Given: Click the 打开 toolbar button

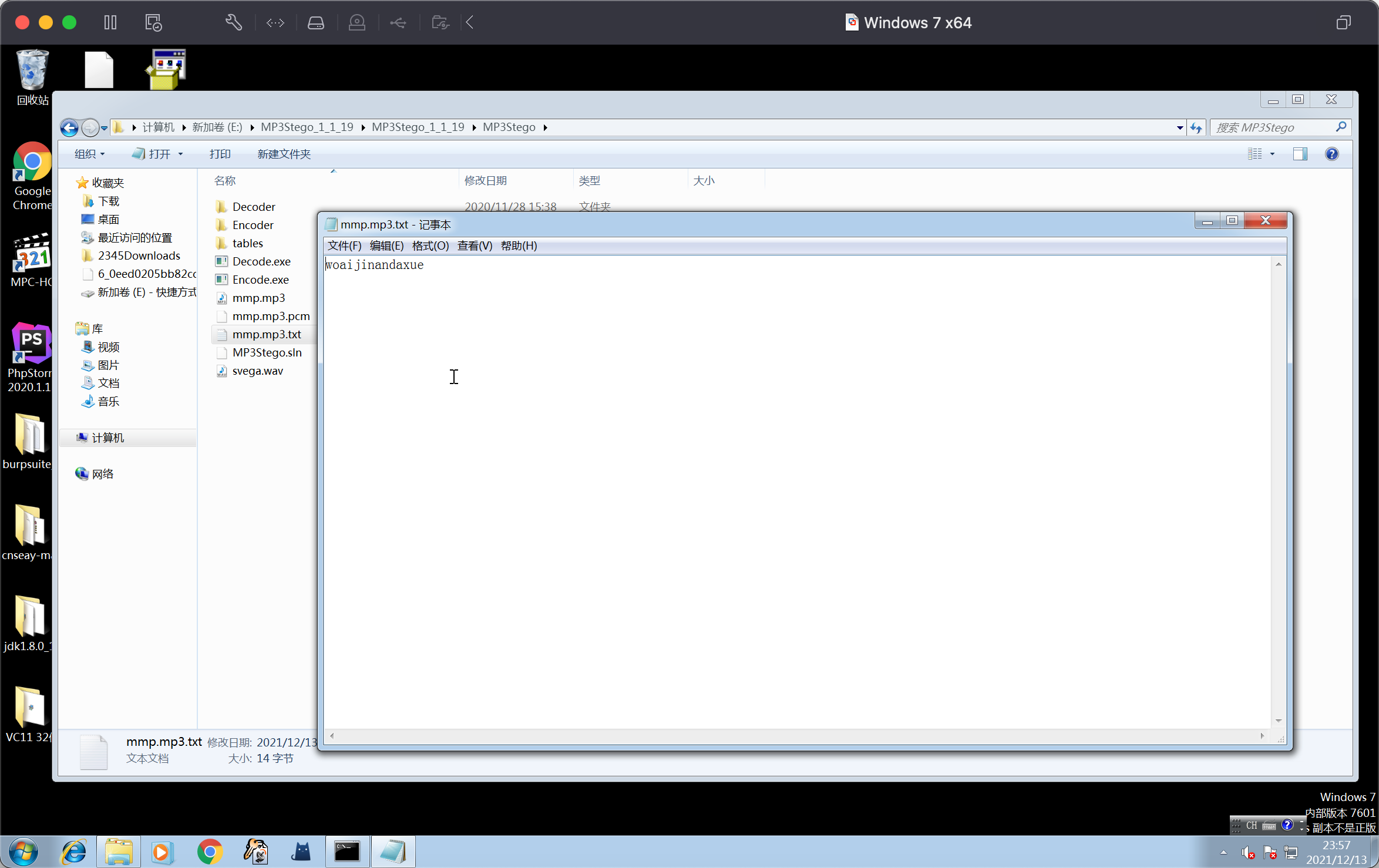Looking at the screenshot, I should [x=151, y=154].
